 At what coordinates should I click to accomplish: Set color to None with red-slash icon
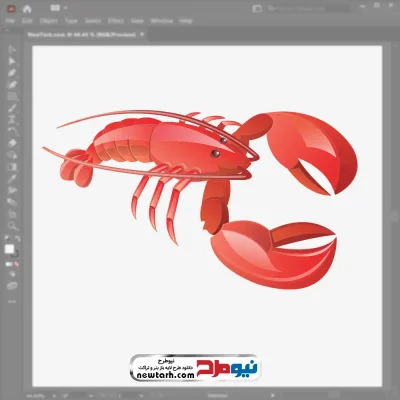point(16,264)
